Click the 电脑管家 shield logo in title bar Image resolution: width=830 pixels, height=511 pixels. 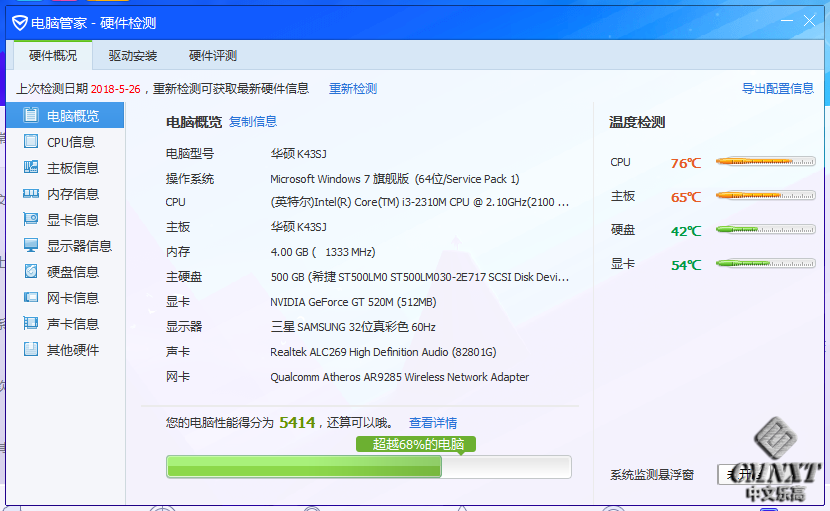[x=19, y=23]
